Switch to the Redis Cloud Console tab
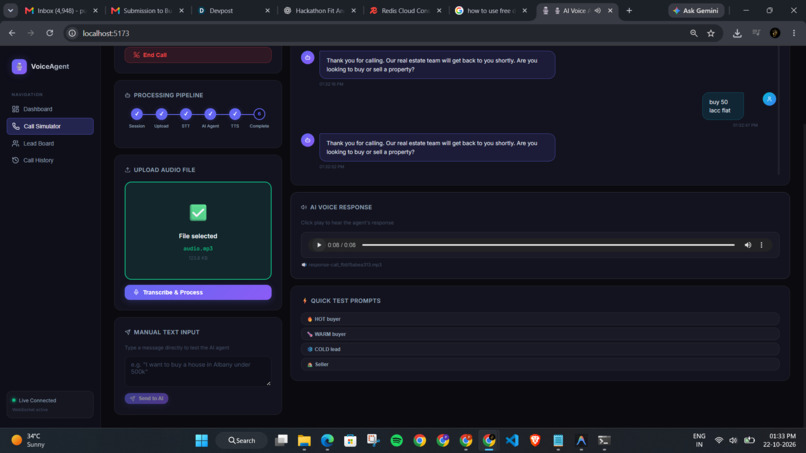 406,10
